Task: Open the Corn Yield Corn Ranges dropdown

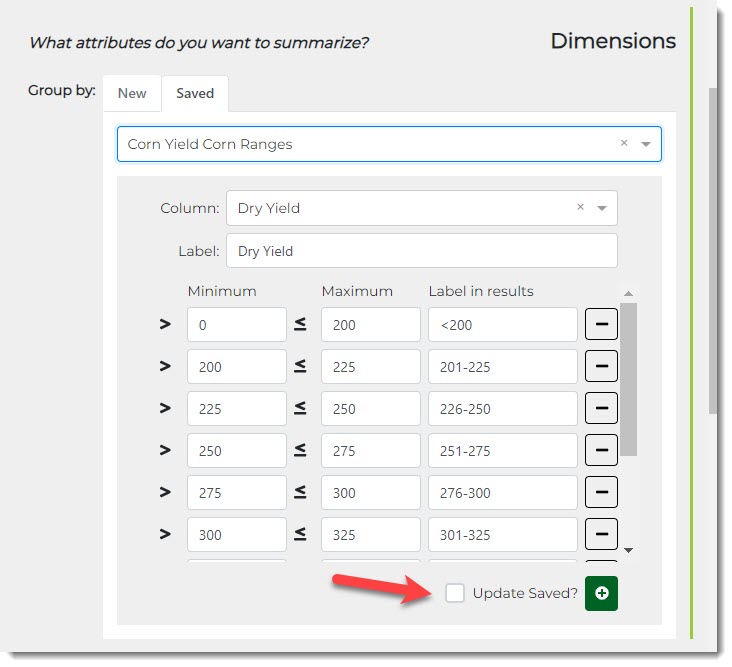Action: pyautogui.click(x=646, y=144)
